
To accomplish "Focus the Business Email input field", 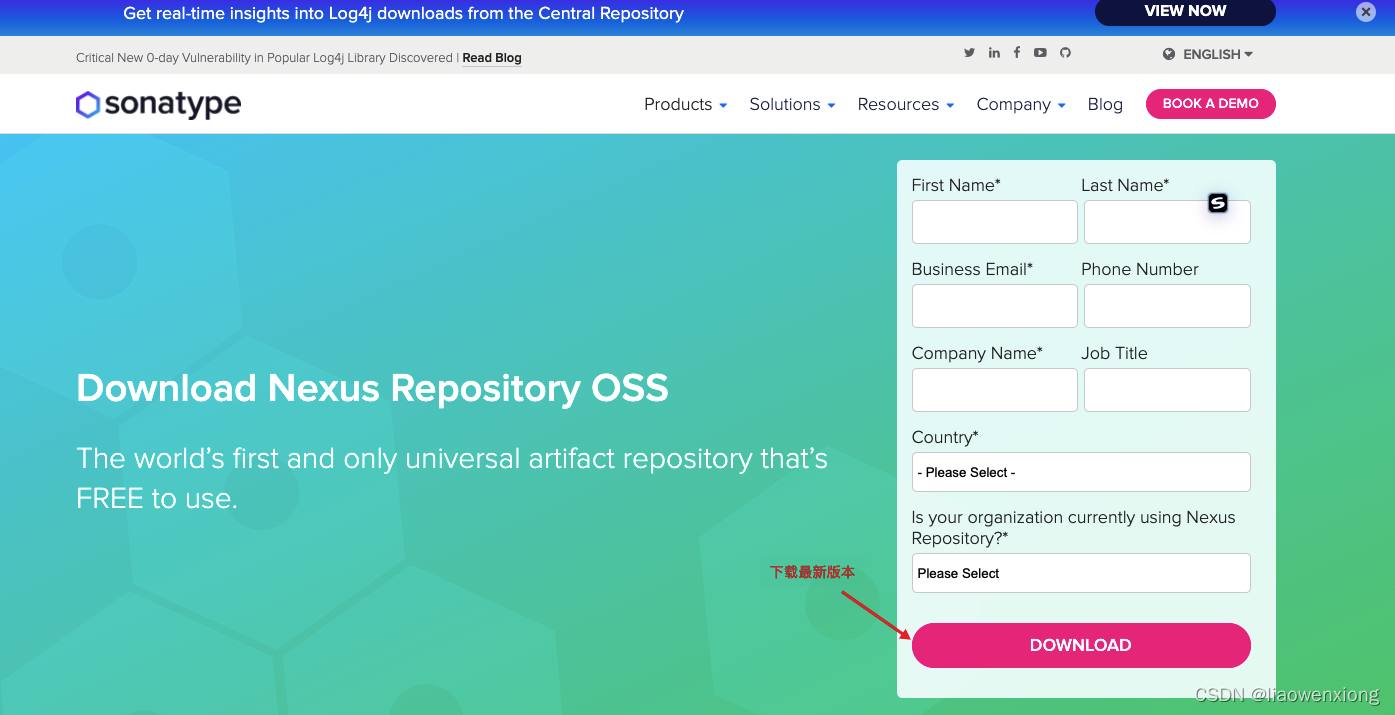I will (x=995, y=306).
